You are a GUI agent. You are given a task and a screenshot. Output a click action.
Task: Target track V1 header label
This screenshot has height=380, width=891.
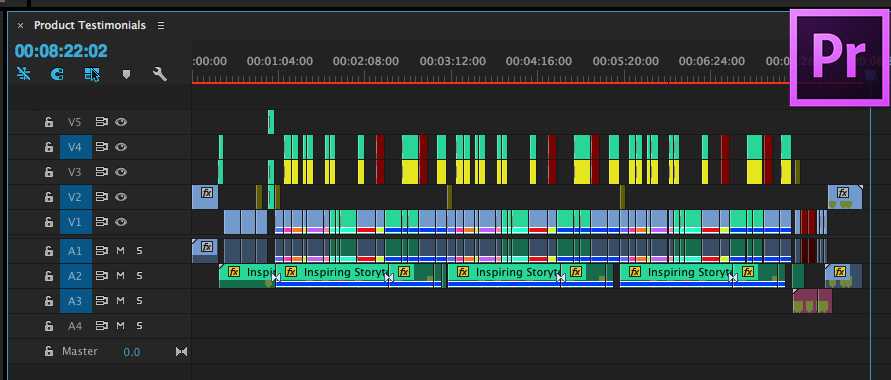point(75,222)
